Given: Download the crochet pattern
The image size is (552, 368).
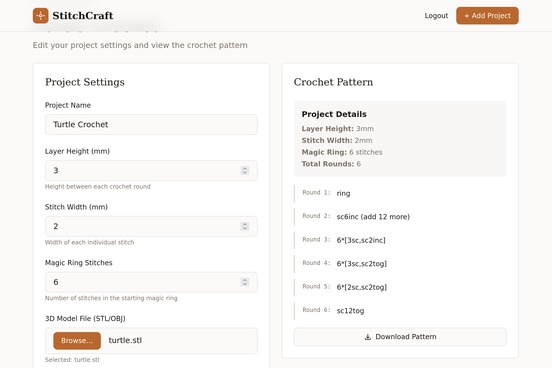Looking at the screenshot, I should point(400,337).
